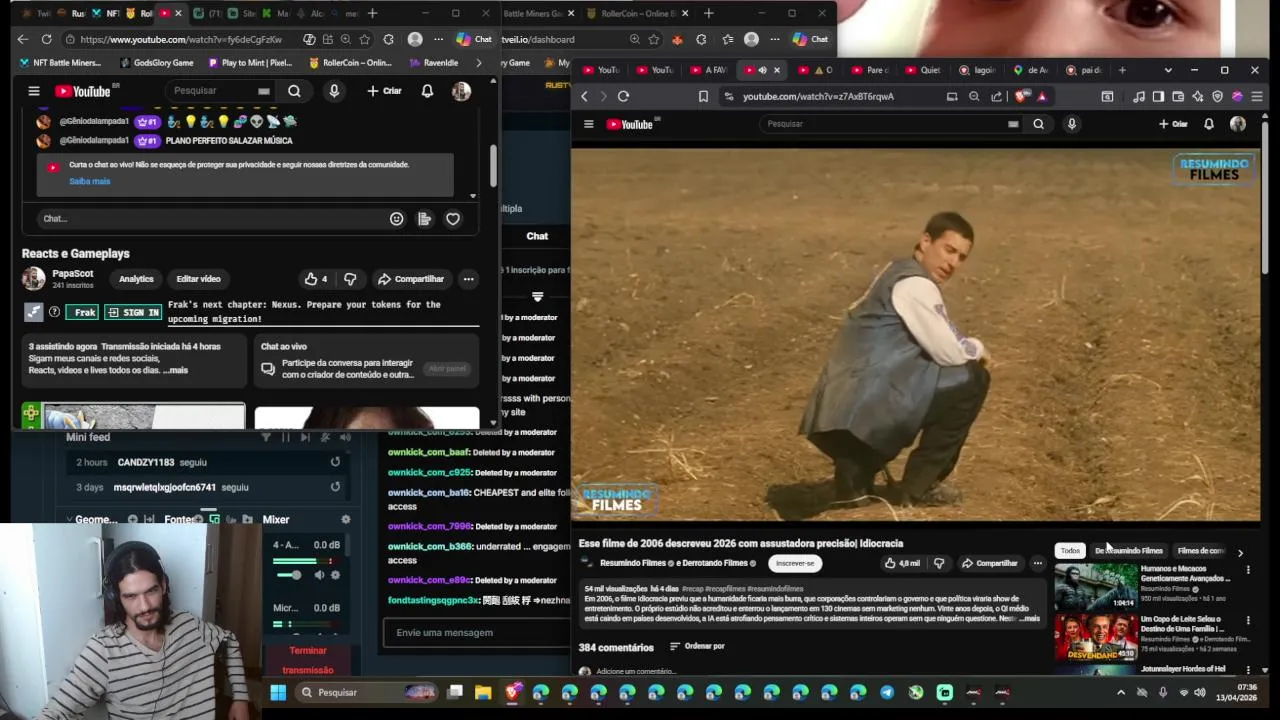Select De Resumindo Filmes chip

[x=1128, y=551]
